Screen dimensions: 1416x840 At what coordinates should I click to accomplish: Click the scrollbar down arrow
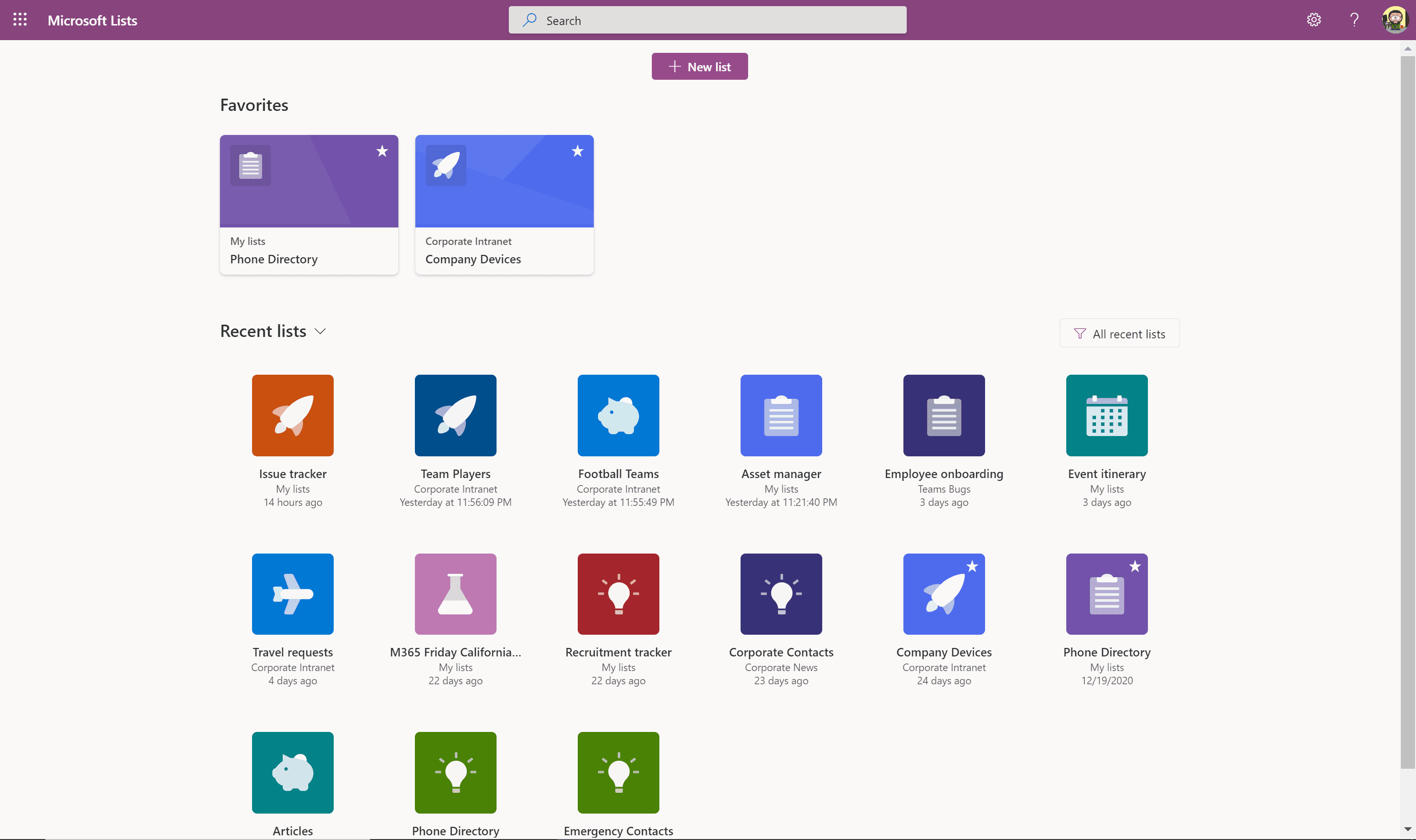tap(1408, 829)
